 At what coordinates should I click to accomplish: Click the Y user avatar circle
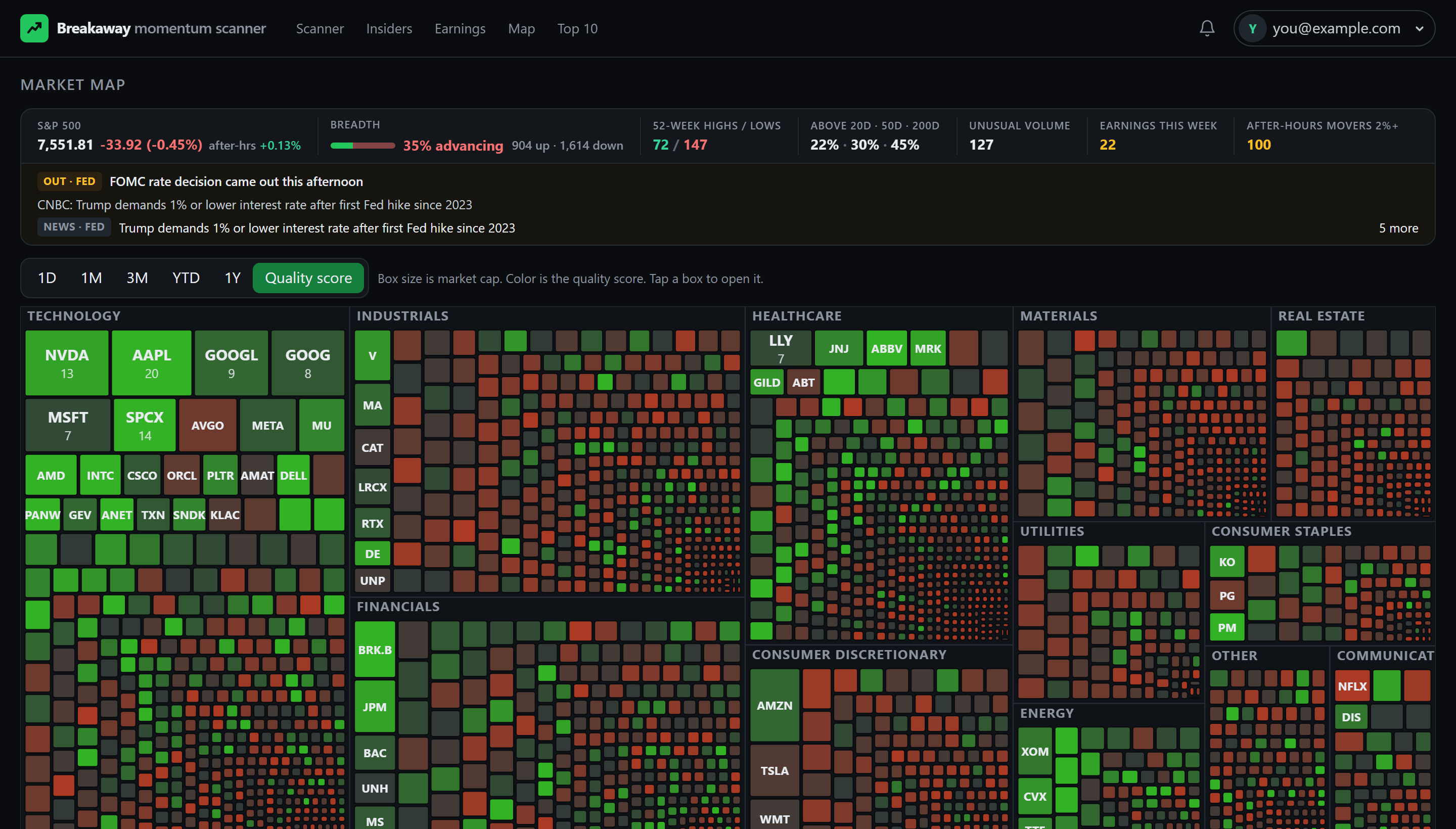[1252, 28]
